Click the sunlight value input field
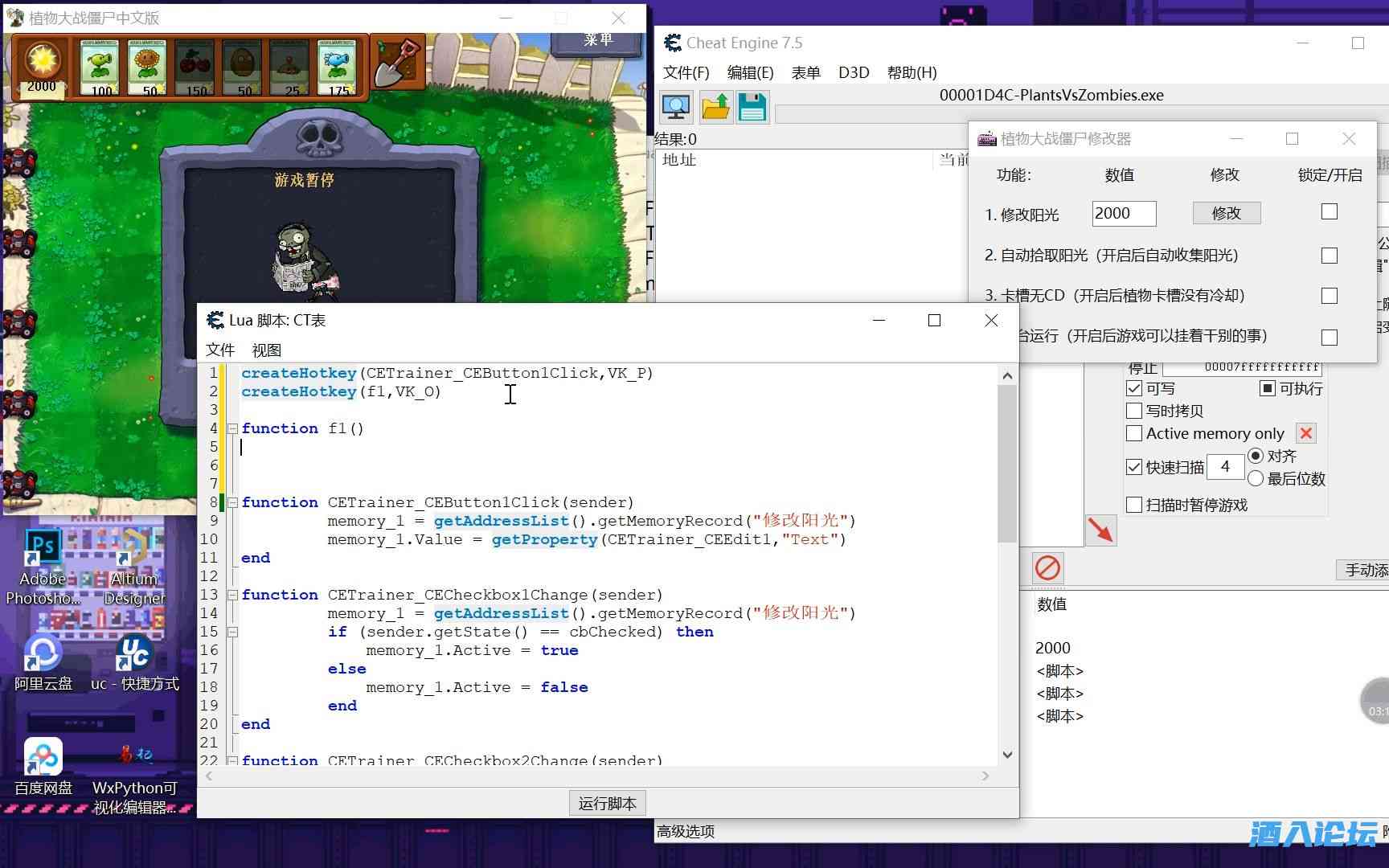 coord(1123,214)
